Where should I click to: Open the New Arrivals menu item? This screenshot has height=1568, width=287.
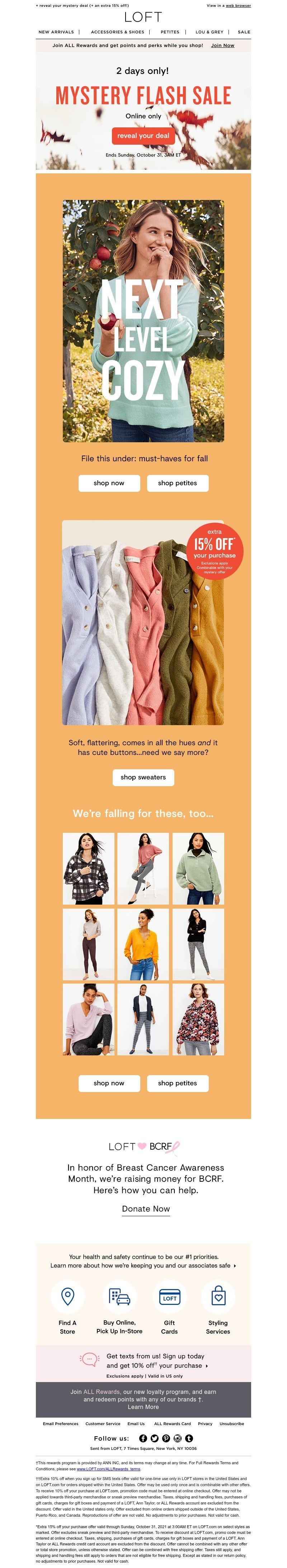click(56, 32)
